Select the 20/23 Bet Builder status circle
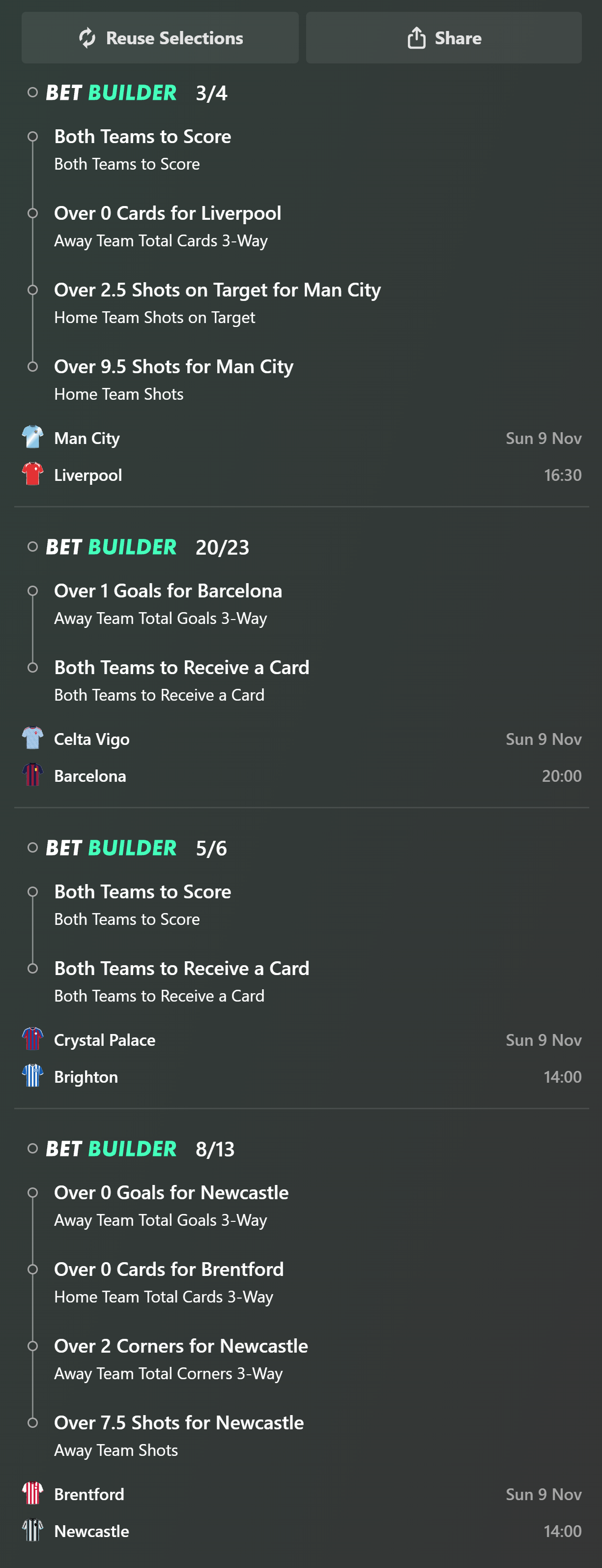 (33, 547)
